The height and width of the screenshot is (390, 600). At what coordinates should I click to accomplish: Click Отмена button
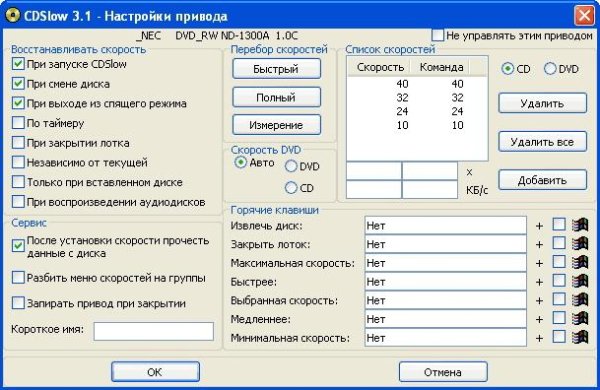pos(443,372)
